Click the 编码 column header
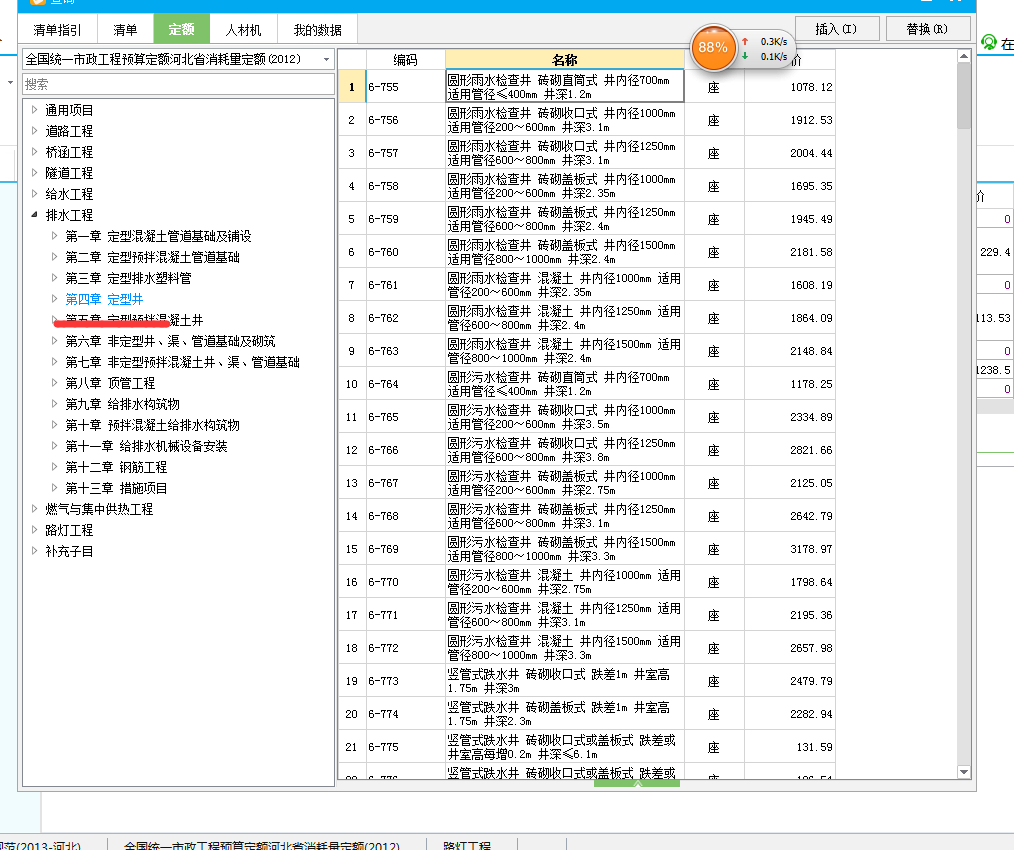Viewport: 1014px width, 850px height. [x=405, y=60]
